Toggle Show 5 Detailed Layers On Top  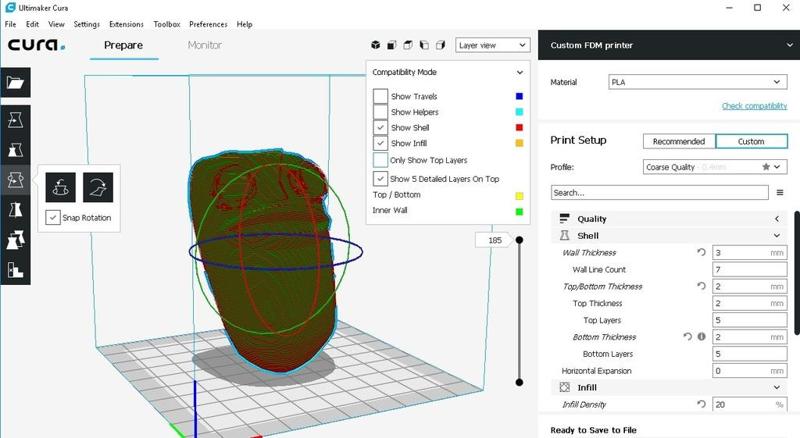point(380,179)
